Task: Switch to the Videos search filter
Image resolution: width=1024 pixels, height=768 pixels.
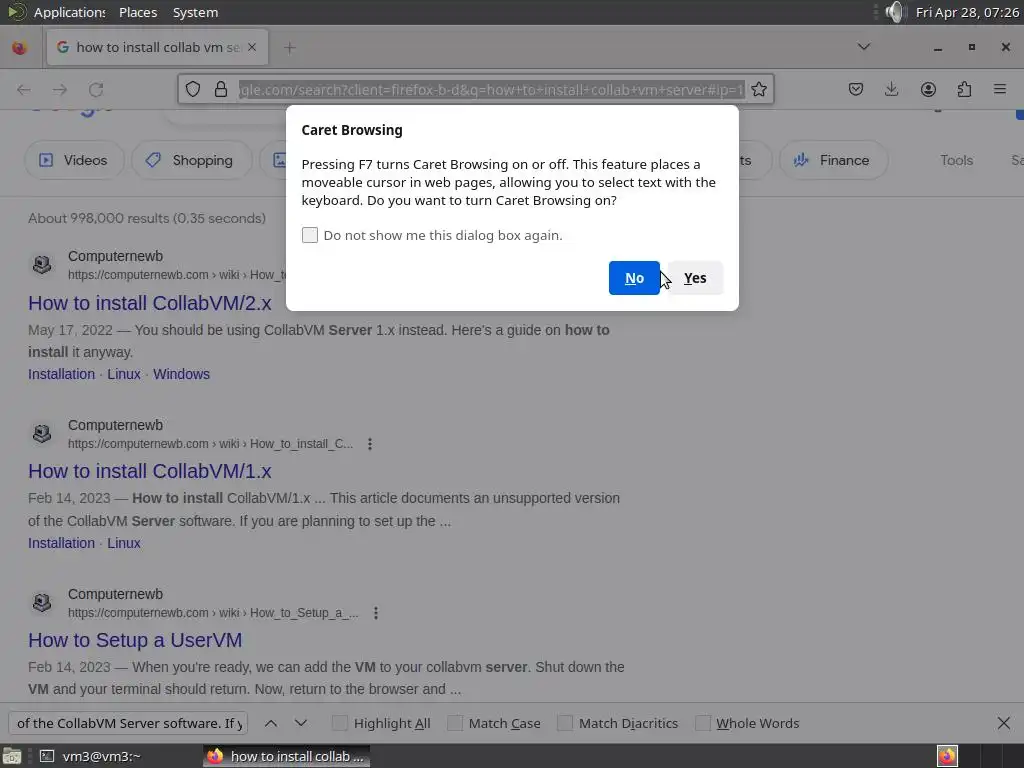Action: click(x=74, y=160)
